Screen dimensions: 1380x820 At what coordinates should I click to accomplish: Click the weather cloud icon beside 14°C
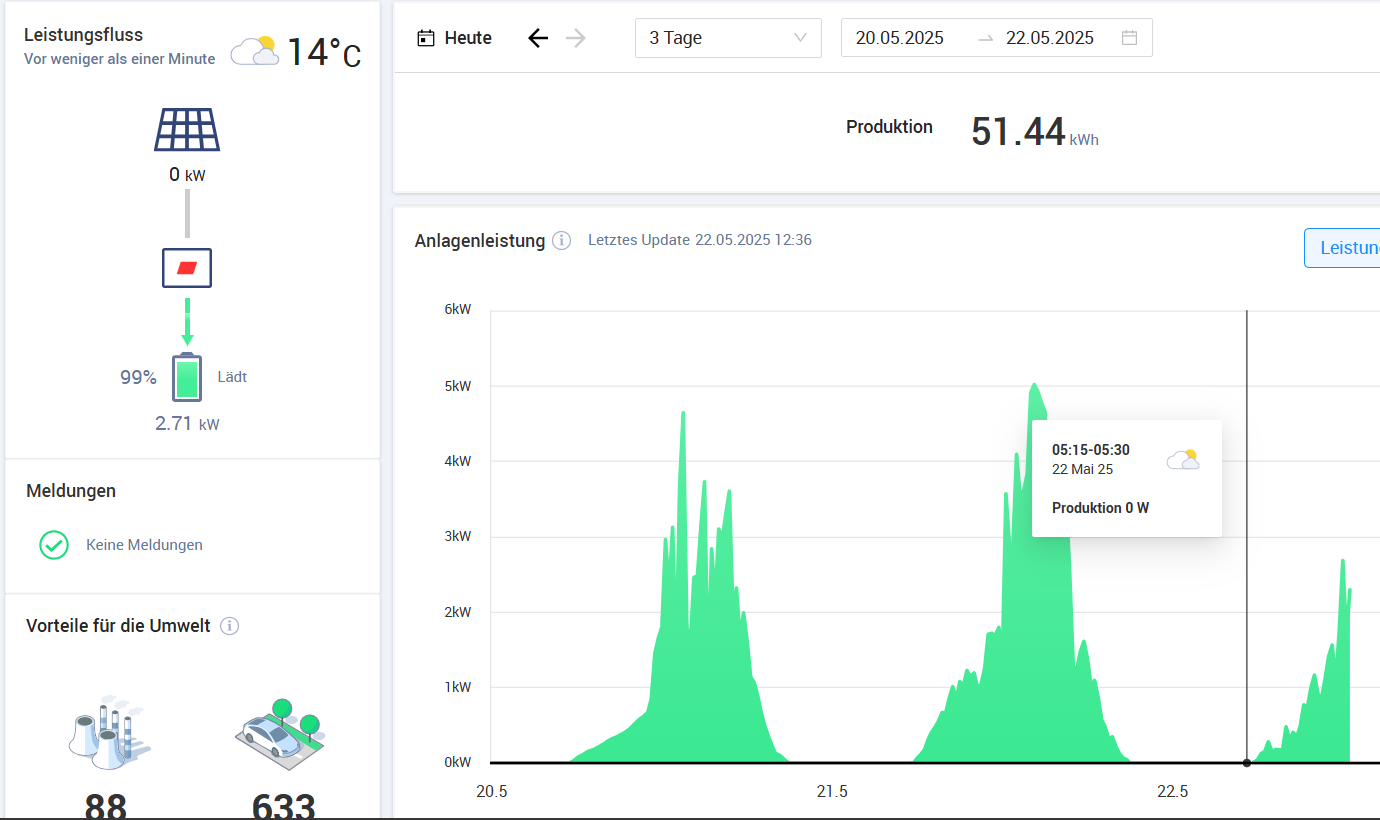tap(254, 51)
